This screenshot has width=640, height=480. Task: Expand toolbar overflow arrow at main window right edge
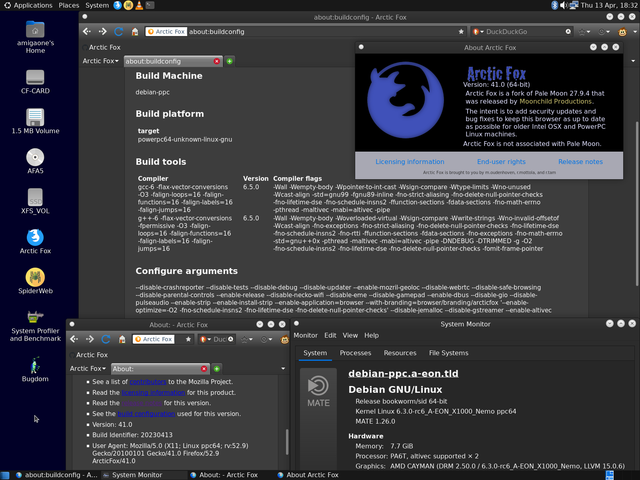(x=635, y=31)
